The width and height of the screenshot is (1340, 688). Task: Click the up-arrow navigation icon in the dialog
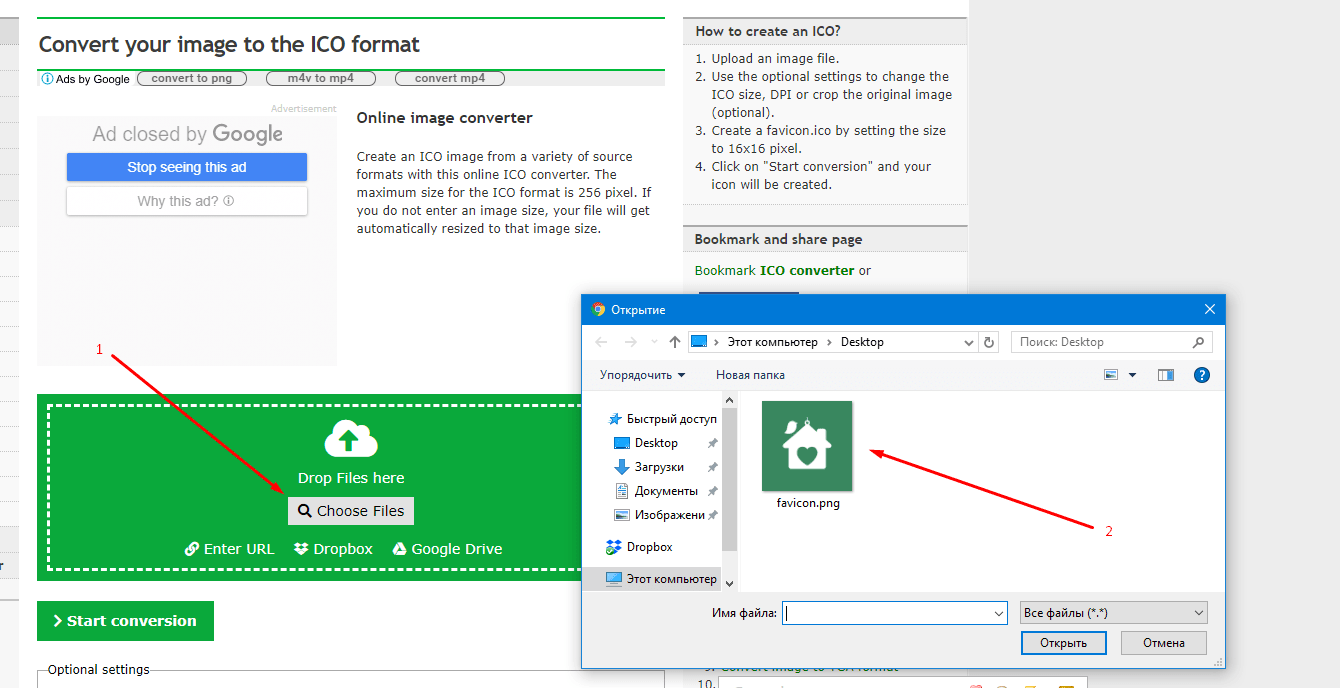676,341
